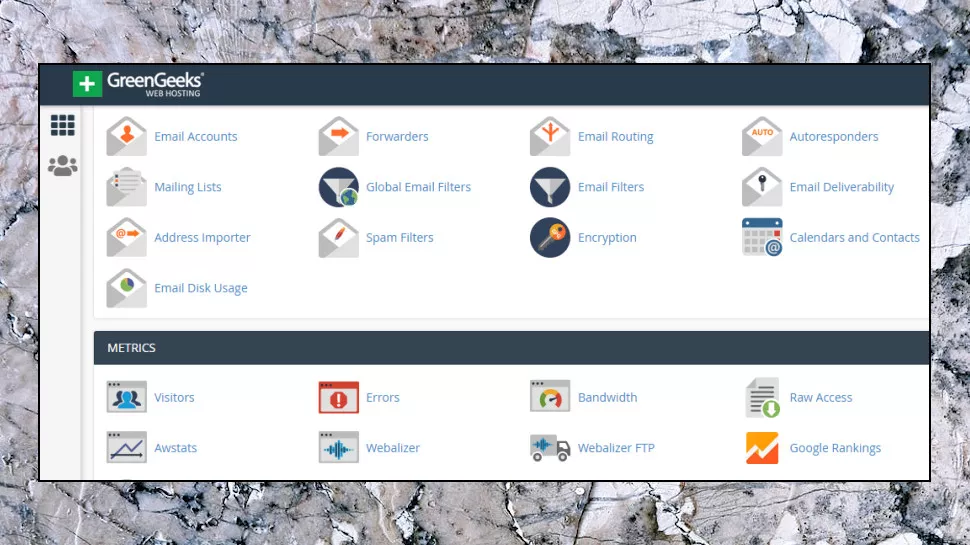Select the Mailing Lists link
Viewport: 970px width, 545px height.
click(x=187, y=187)
